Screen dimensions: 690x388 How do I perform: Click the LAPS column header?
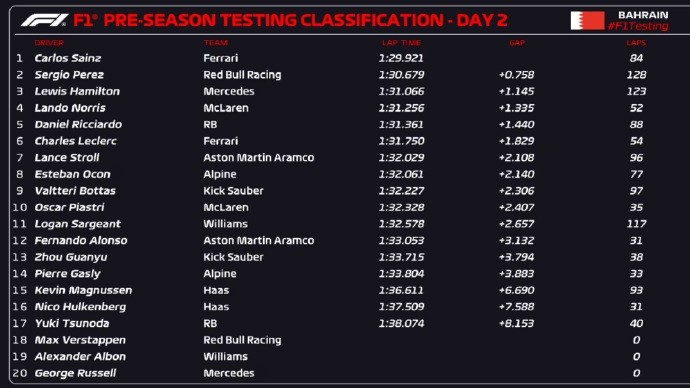coord(636,43)
